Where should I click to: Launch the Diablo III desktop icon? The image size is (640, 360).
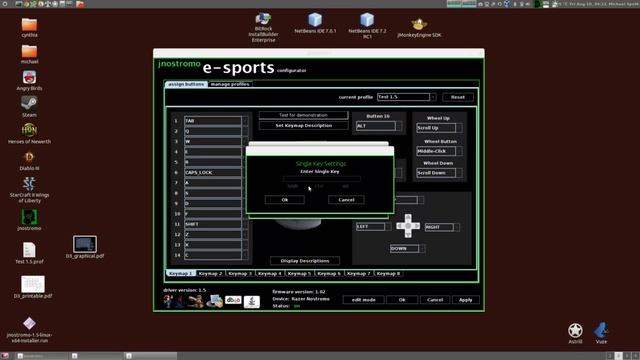pos(29,160)
